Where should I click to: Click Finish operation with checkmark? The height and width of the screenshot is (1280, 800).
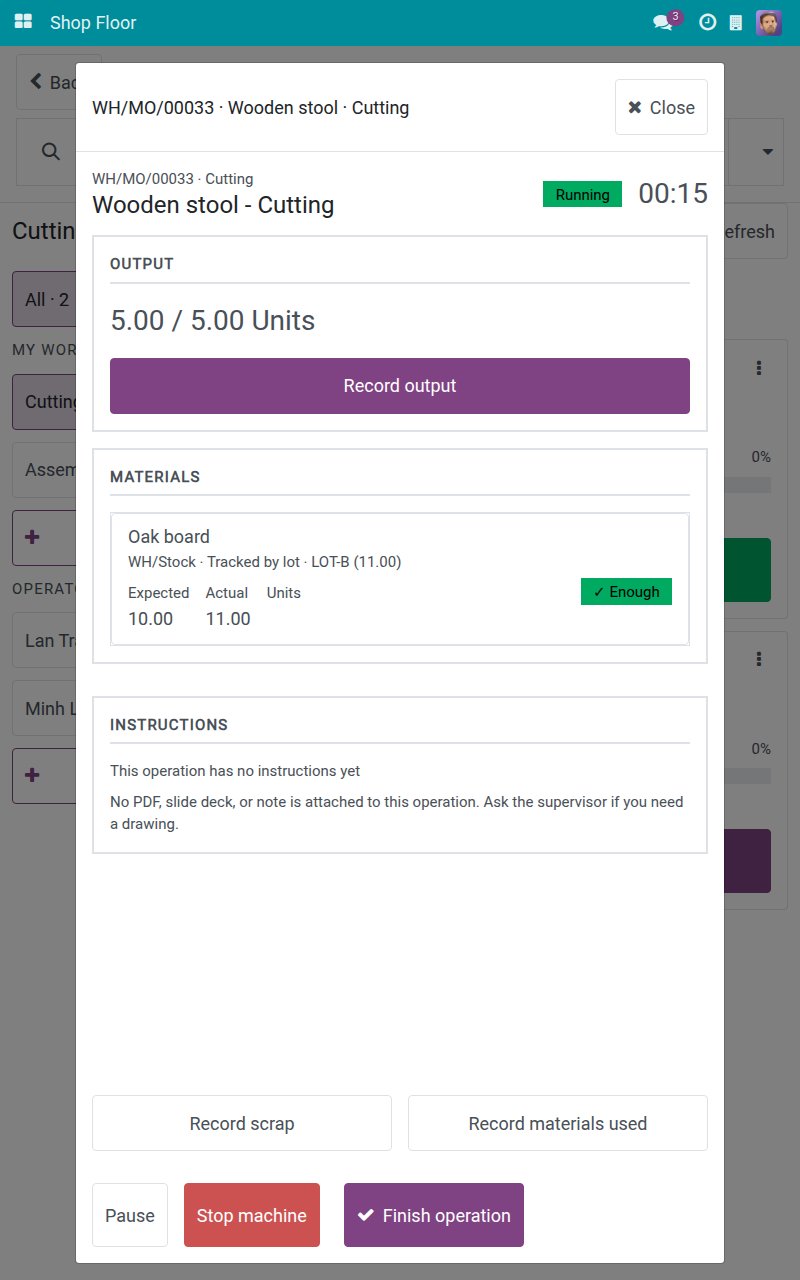(x=434, y=1215)
